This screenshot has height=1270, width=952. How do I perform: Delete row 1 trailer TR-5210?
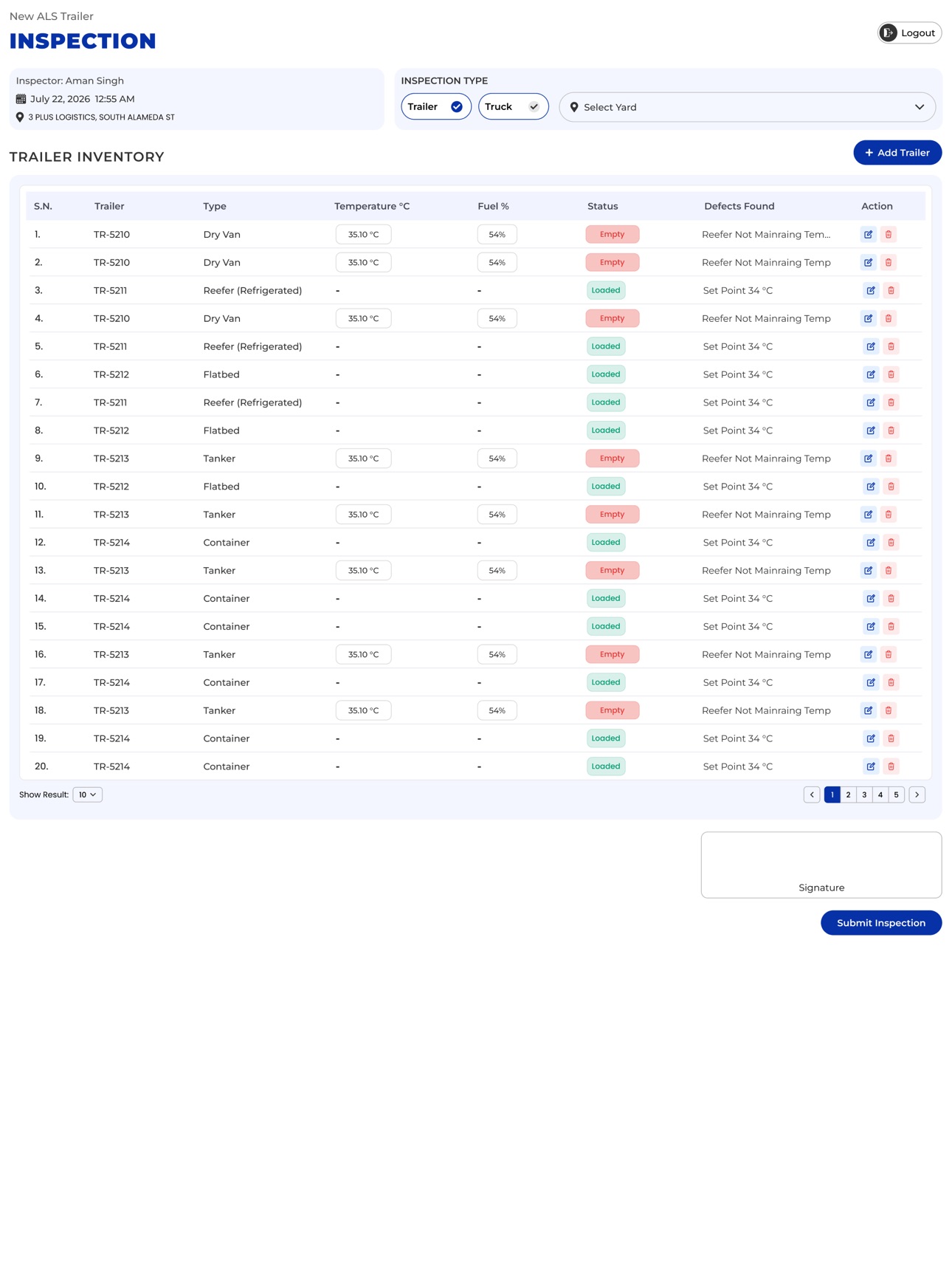tap(889, 234)
